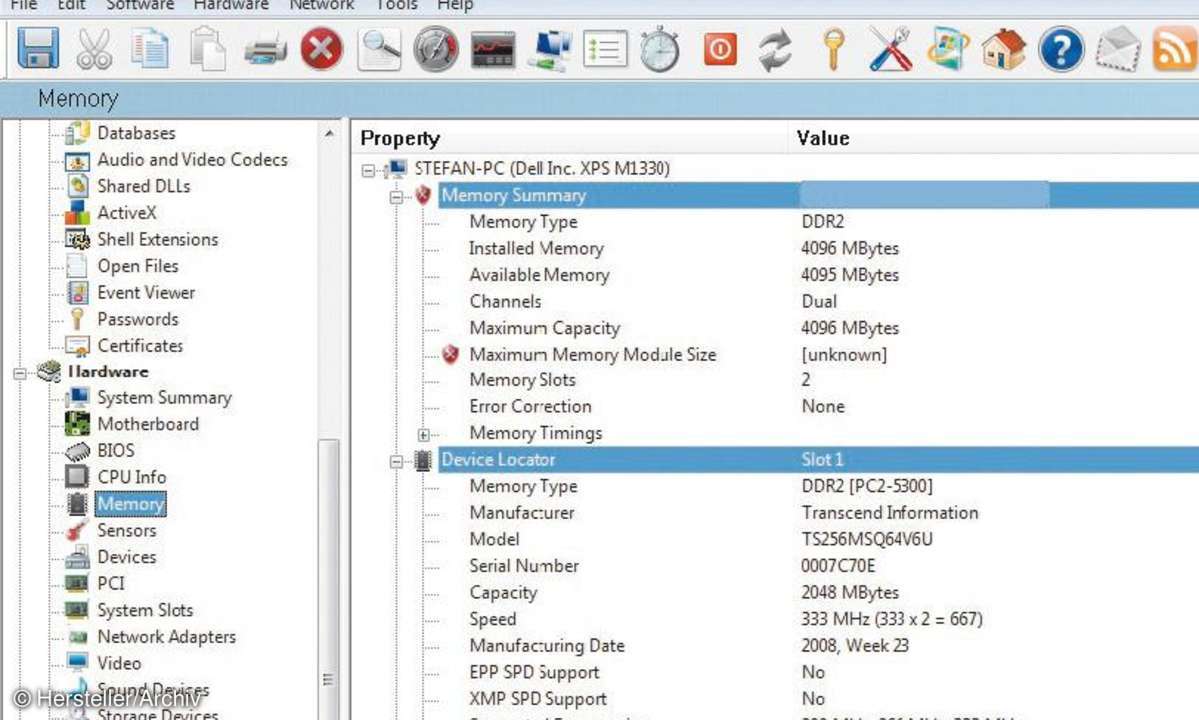Open the Network menu

coord(322,5)
